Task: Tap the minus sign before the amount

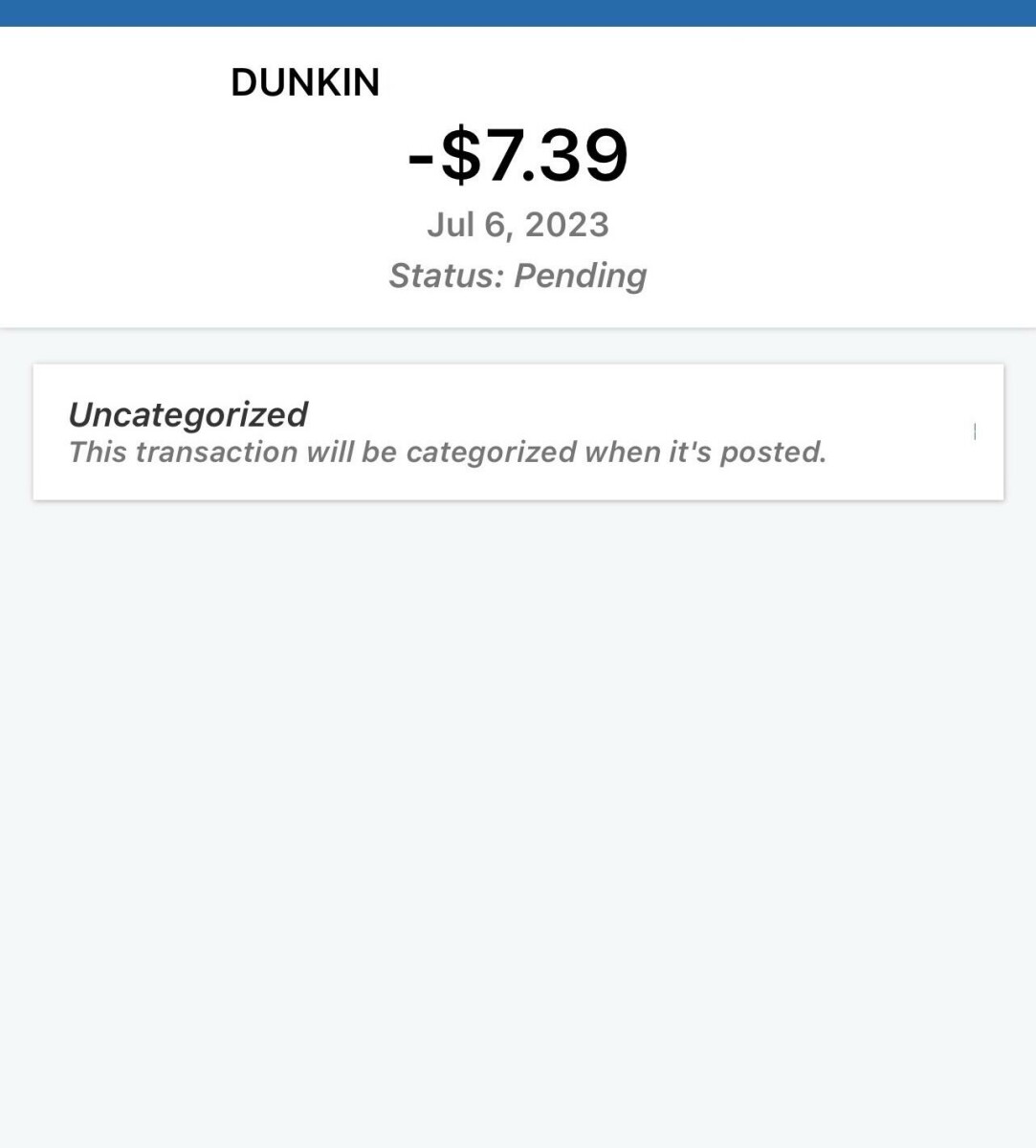Action: (x=421, y=158)
